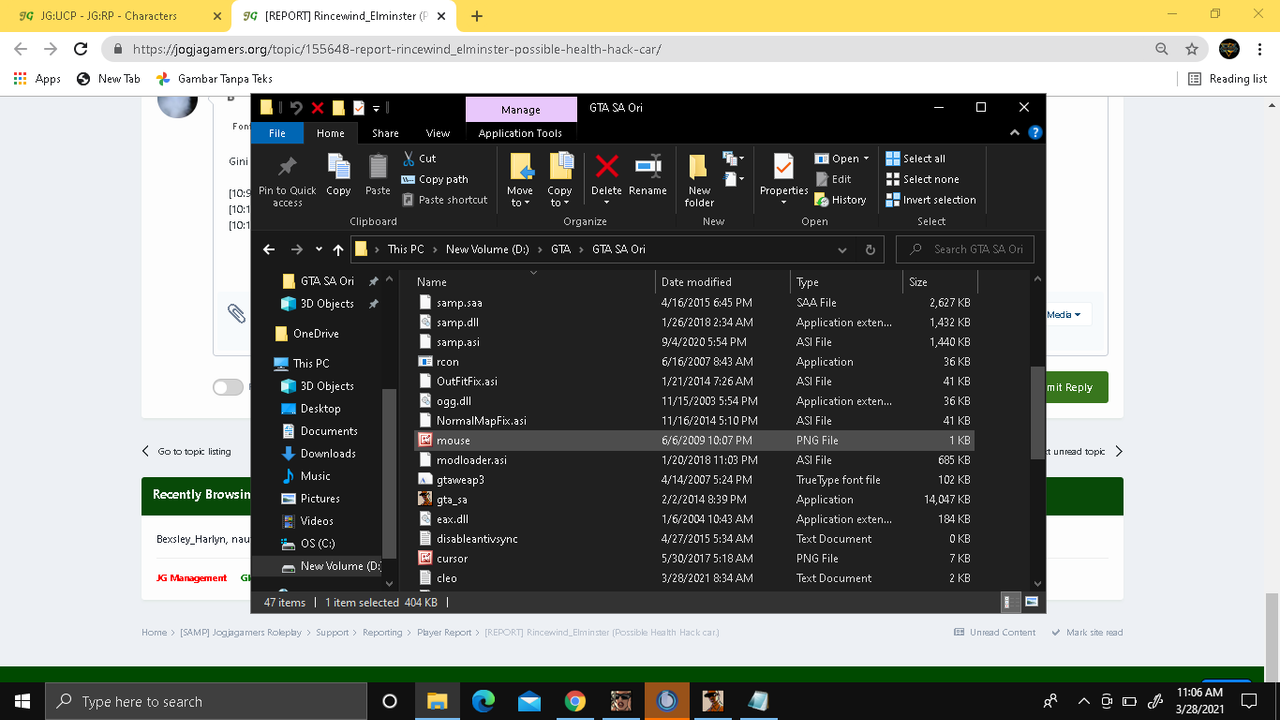Click the Manage contextual tab
Image resolution: width=1280 pixels, height=720 pixels.
click(x=521, y=109)
